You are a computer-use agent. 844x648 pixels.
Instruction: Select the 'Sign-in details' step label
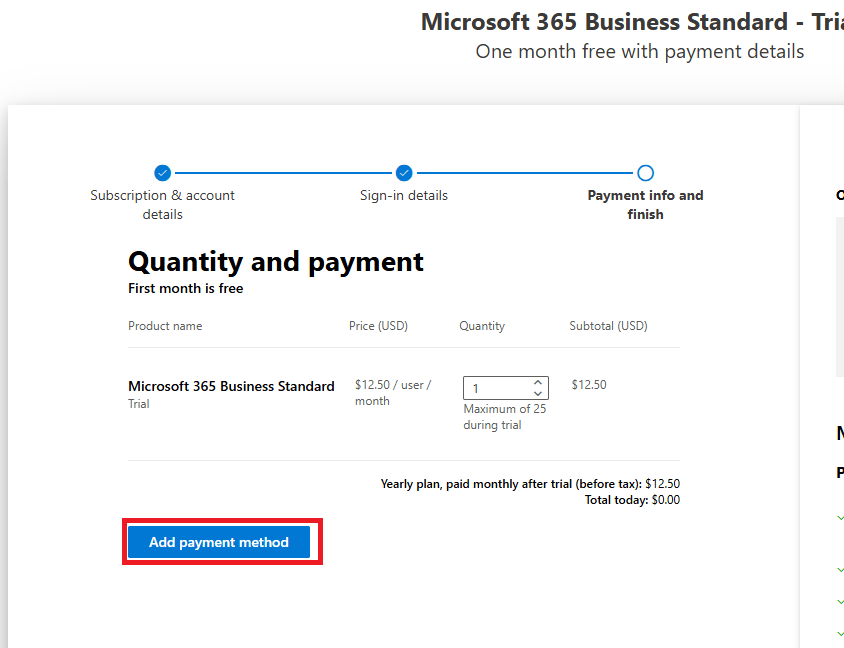[404, 195]
